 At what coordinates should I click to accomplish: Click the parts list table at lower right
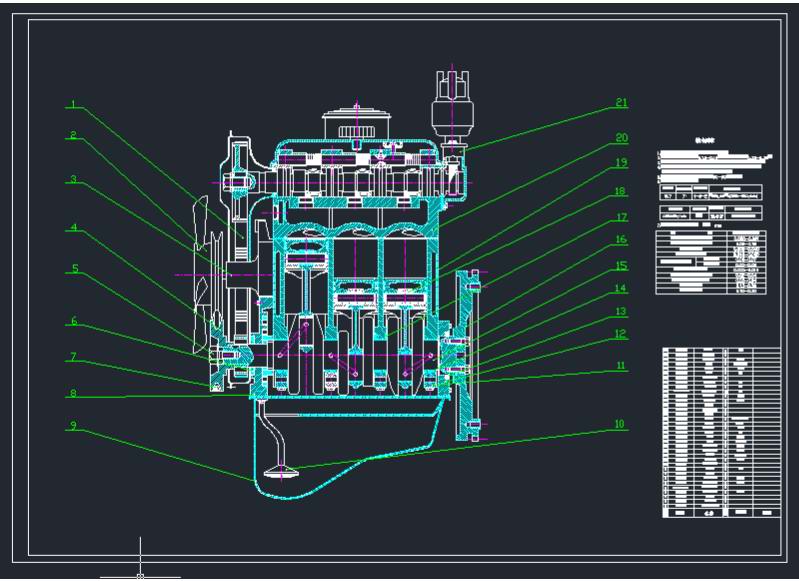(x=721, y=433)
